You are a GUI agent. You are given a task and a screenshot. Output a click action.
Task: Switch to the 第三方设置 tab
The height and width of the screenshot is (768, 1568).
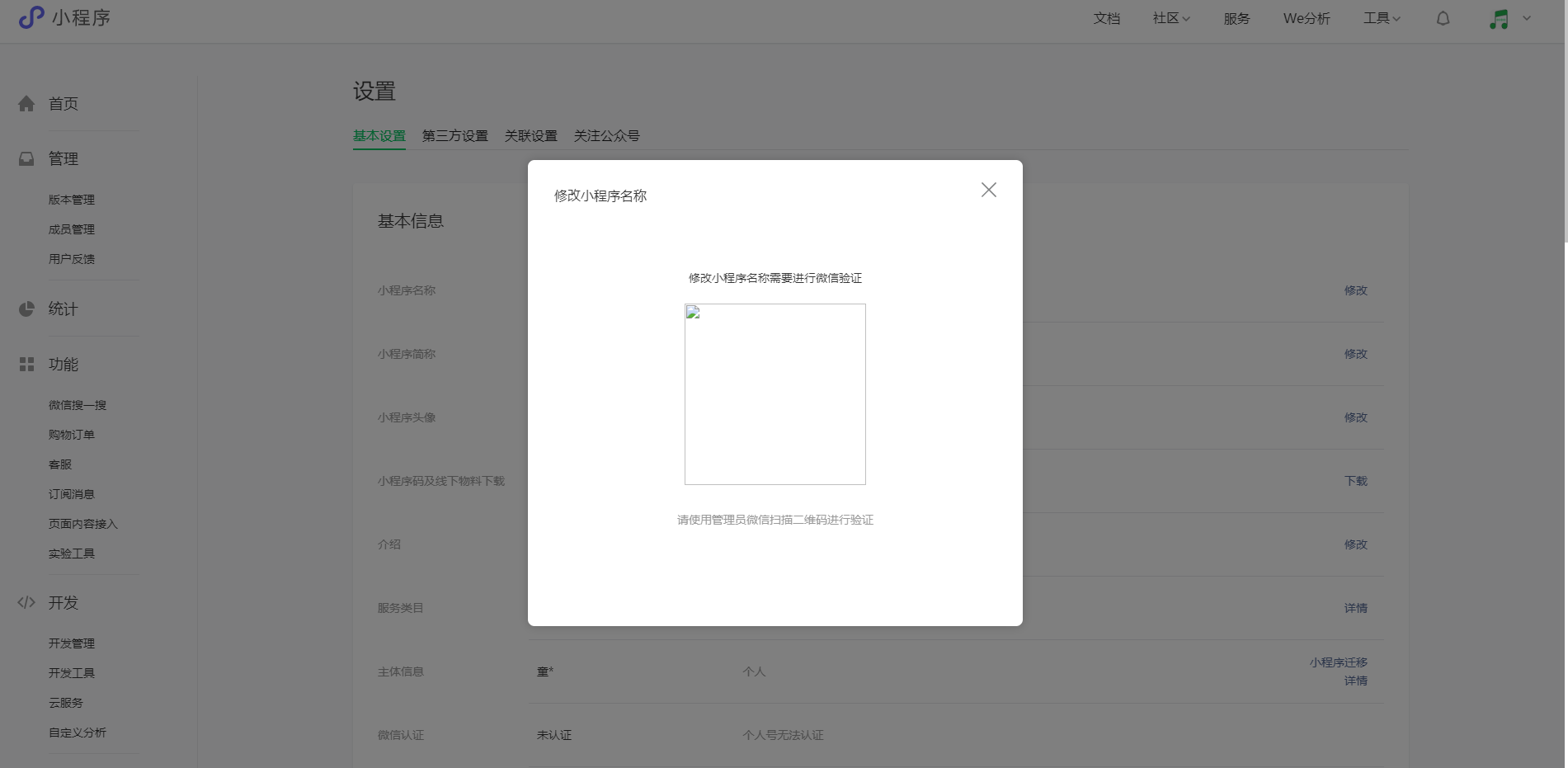pyautogui.click(x=455, y=136)
